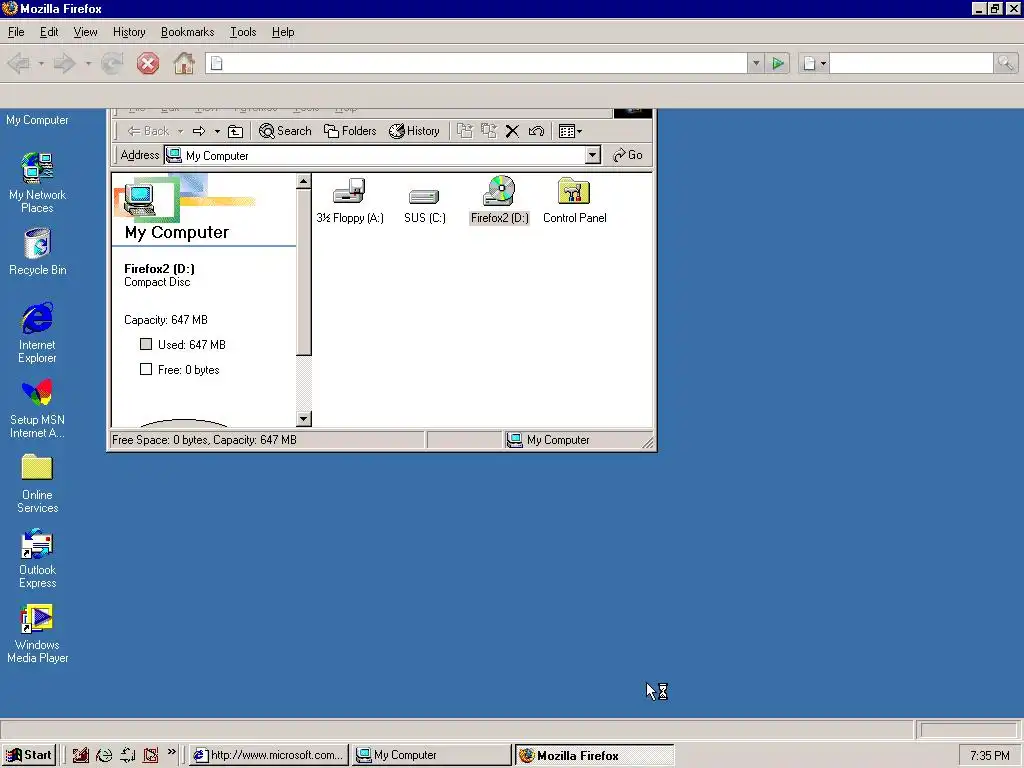Click the 'Capacity: 647 MB' text in info pane
1024x768 pixels.
pyautogui.click(x=166, y=320)
